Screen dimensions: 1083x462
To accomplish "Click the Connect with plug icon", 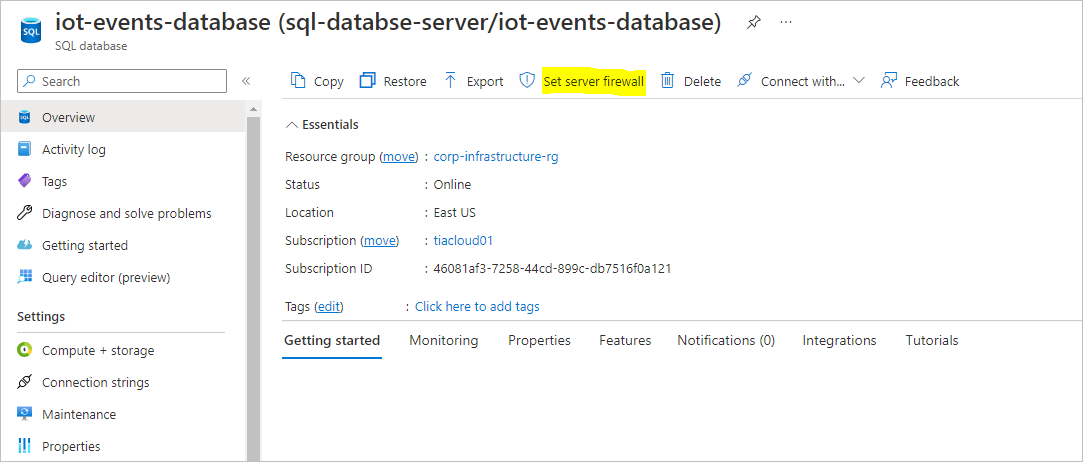I will [744, 81].
